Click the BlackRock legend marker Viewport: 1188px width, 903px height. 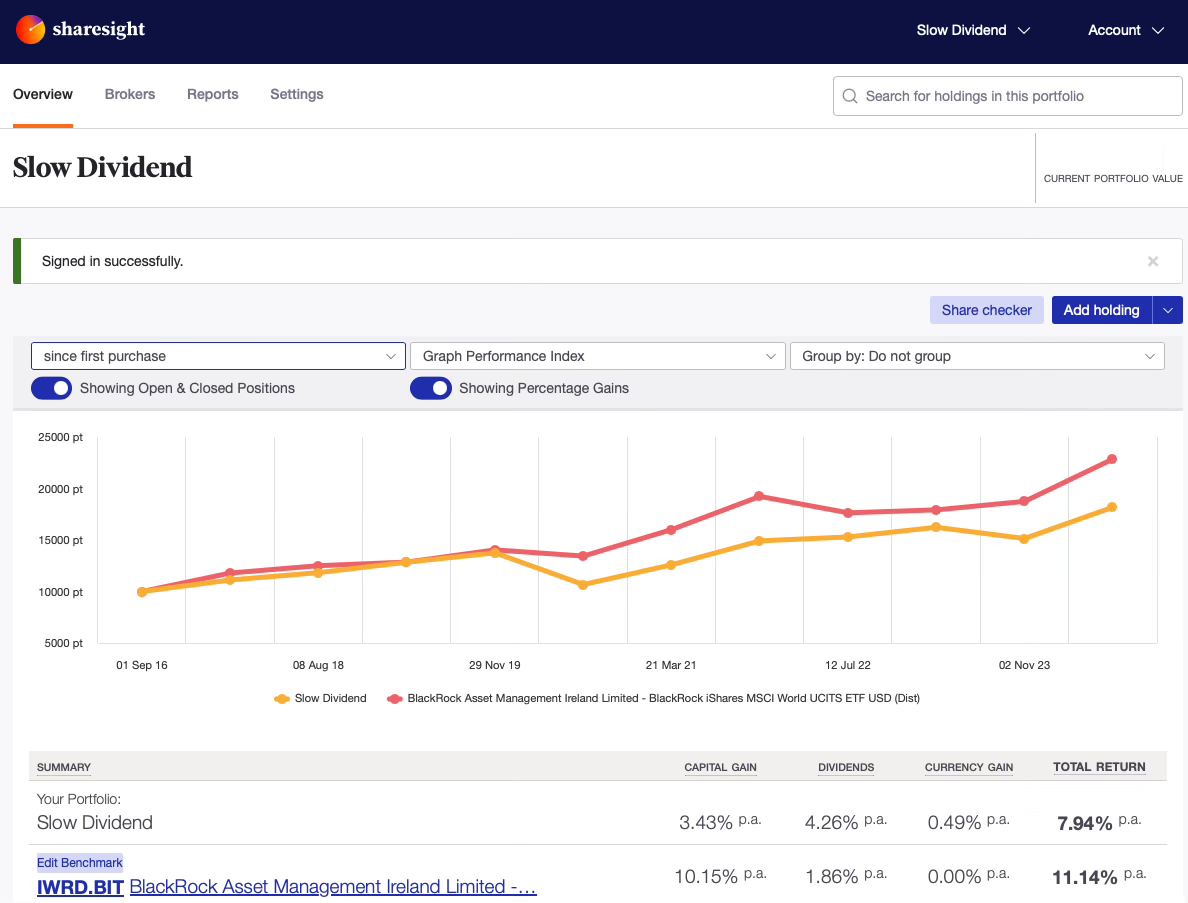coord(394,698)
